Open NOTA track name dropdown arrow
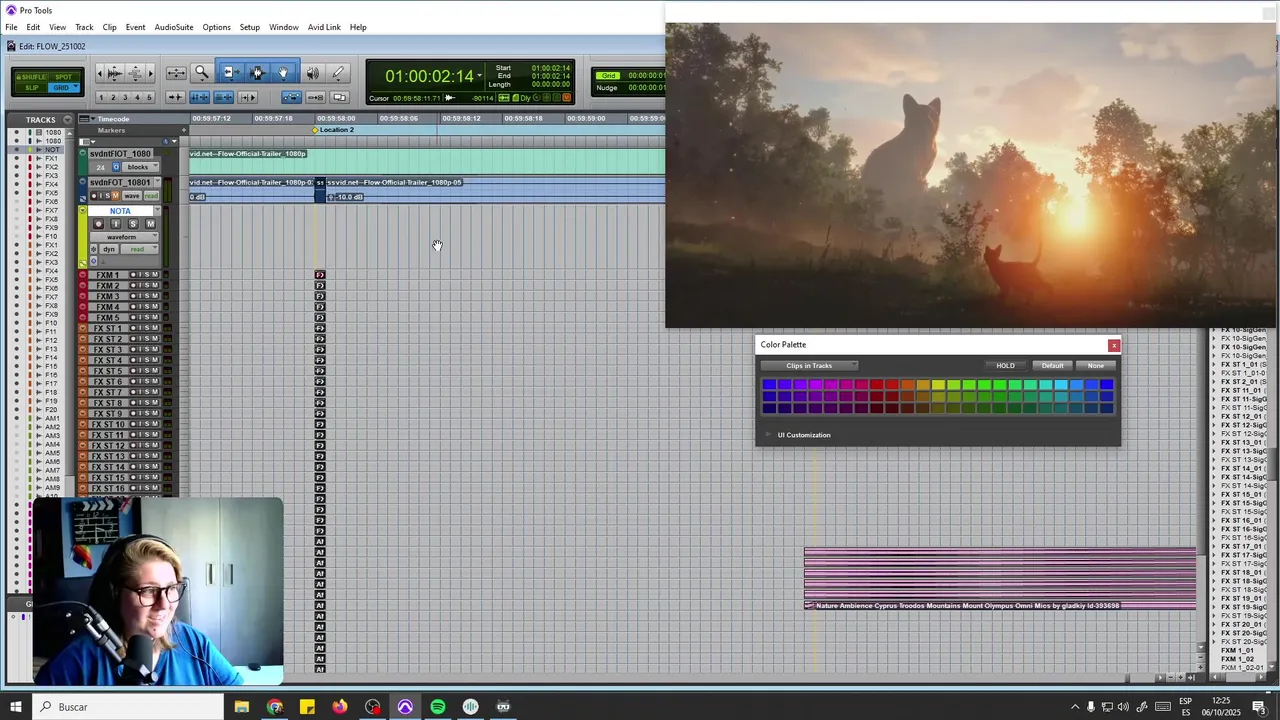1280x720 pixels. (x=157, y=210)
